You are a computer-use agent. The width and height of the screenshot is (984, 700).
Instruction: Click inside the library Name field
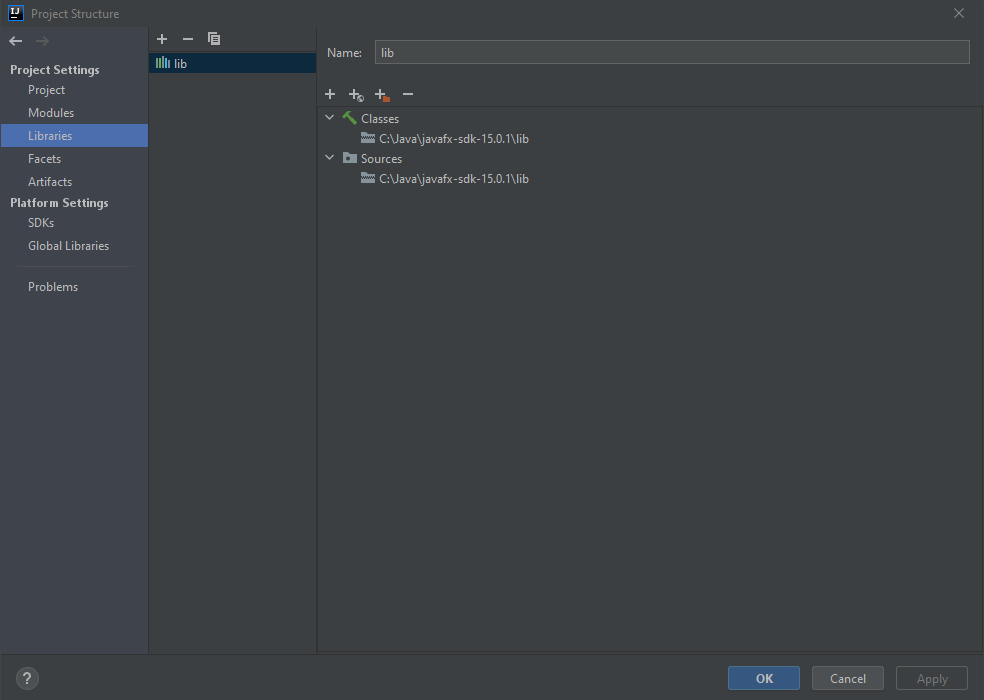click(x=672, y=52)
